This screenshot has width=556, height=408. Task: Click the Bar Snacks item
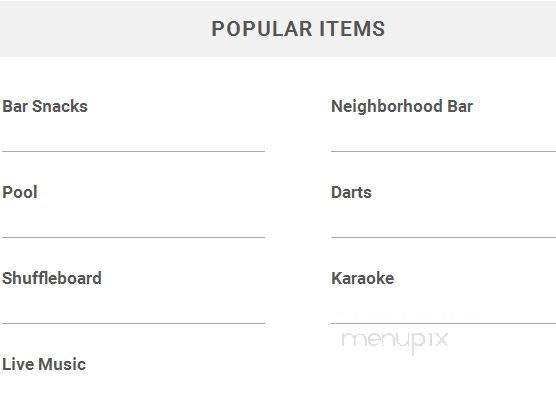(45, 106)
